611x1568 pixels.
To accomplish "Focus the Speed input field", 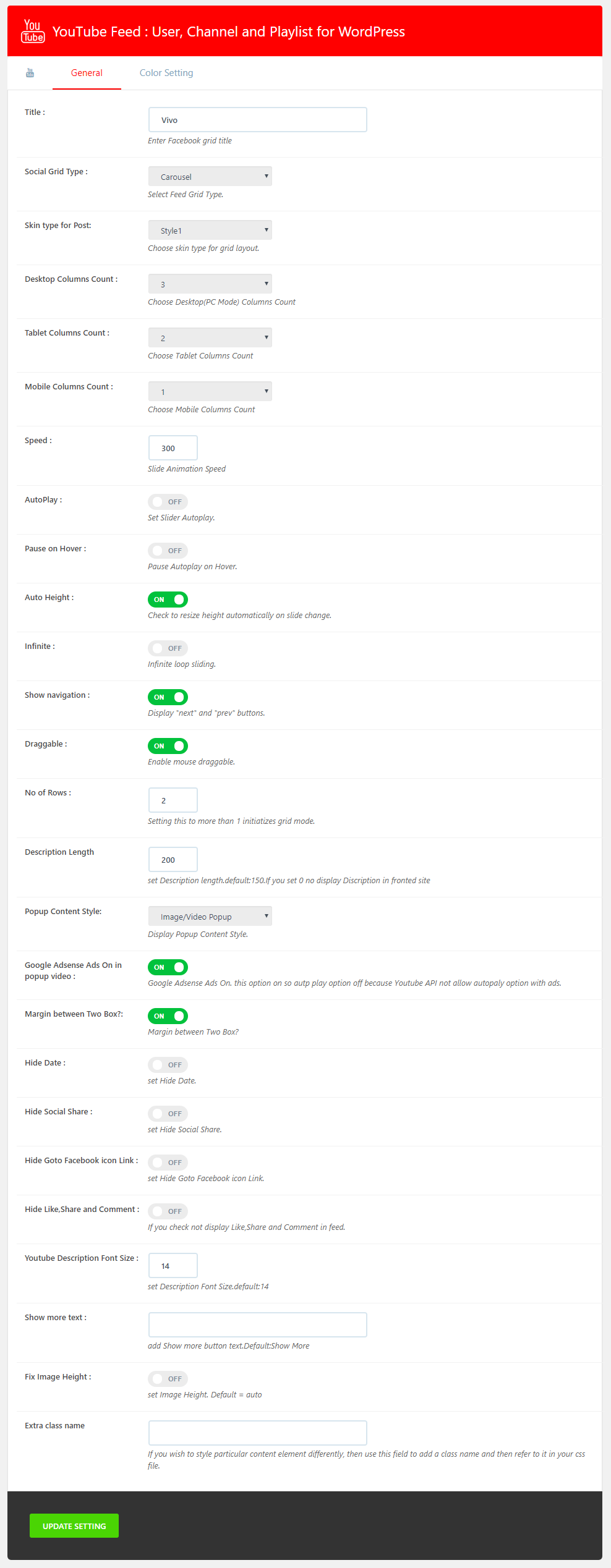I will 173,448.
